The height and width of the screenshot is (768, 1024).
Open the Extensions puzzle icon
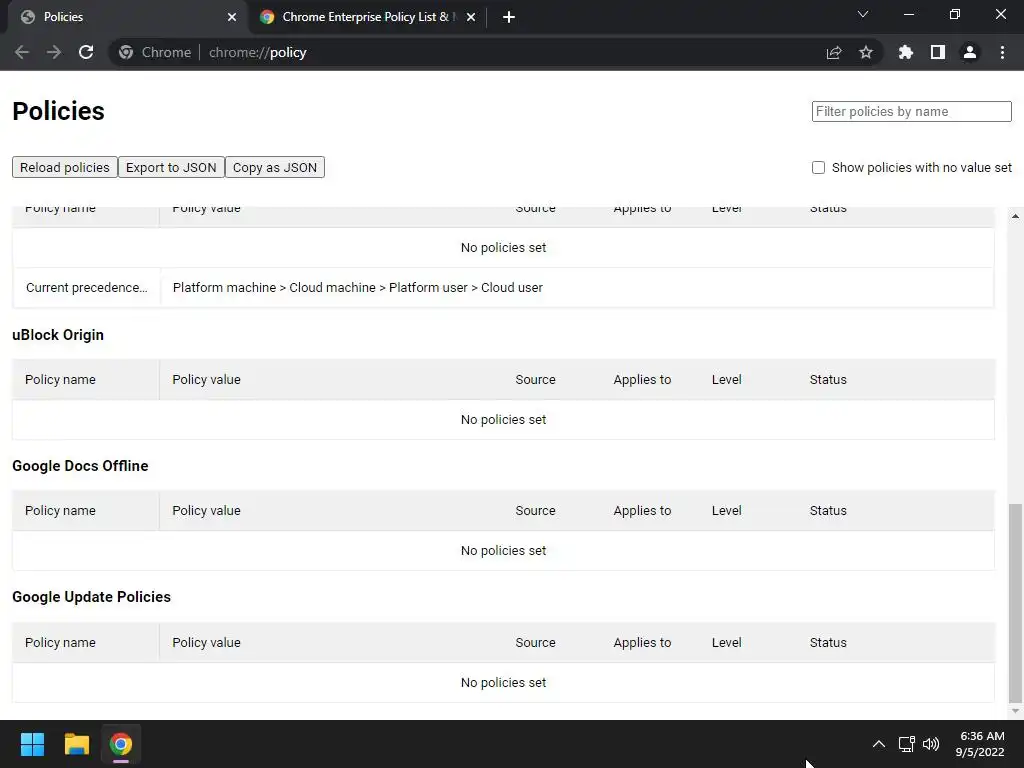tap(906, 52)
